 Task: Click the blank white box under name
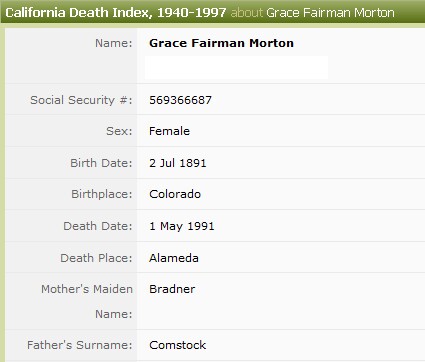tap(236, 67)
